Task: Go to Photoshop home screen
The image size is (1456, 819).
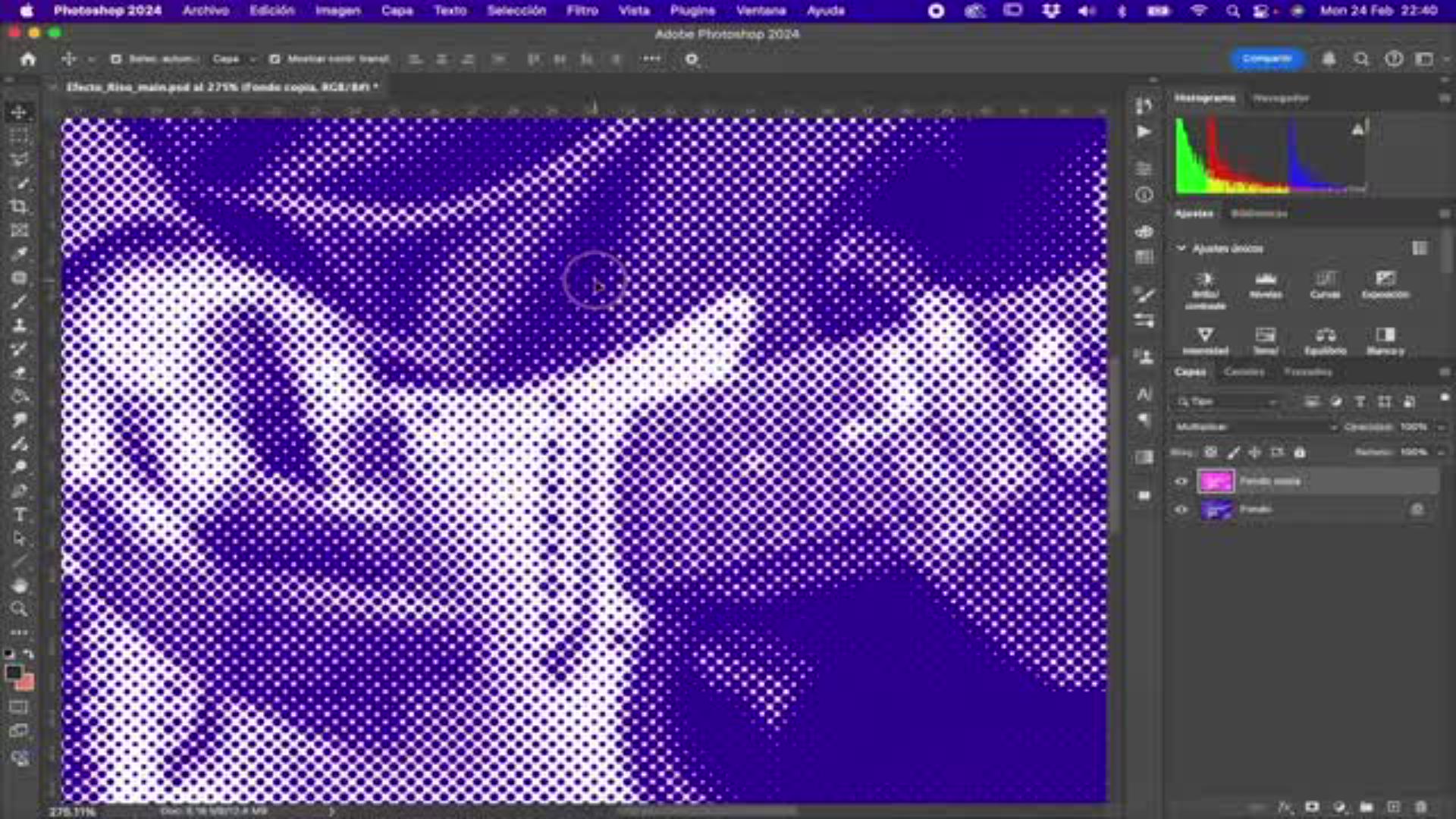Action: click(x=28, y=59)
